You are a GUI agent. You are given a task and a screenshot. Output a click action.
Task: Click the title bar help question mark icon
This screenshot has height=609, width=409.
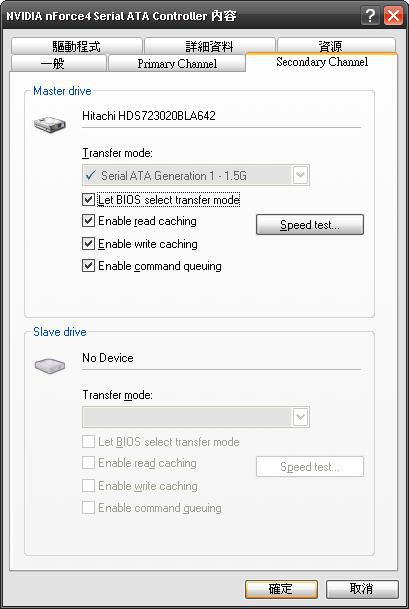tap(371, 16)
